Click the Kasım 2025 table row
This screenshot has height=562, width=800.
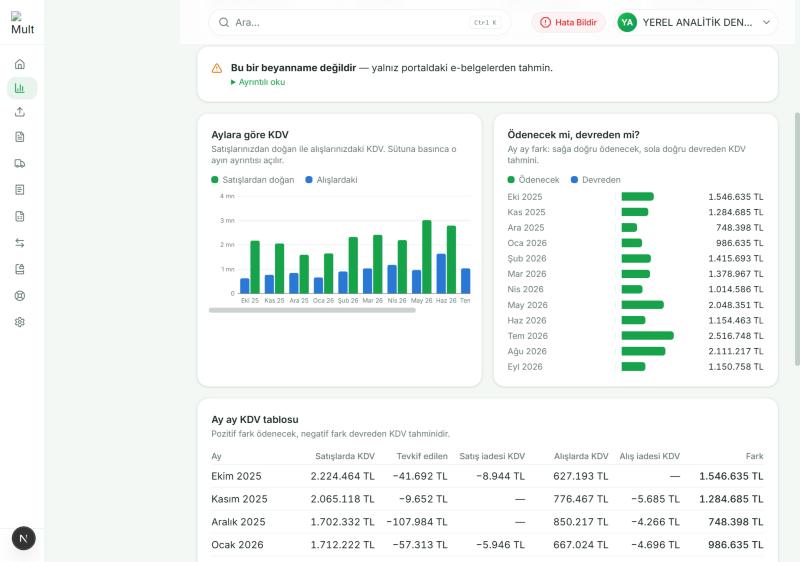coord(487,499)
